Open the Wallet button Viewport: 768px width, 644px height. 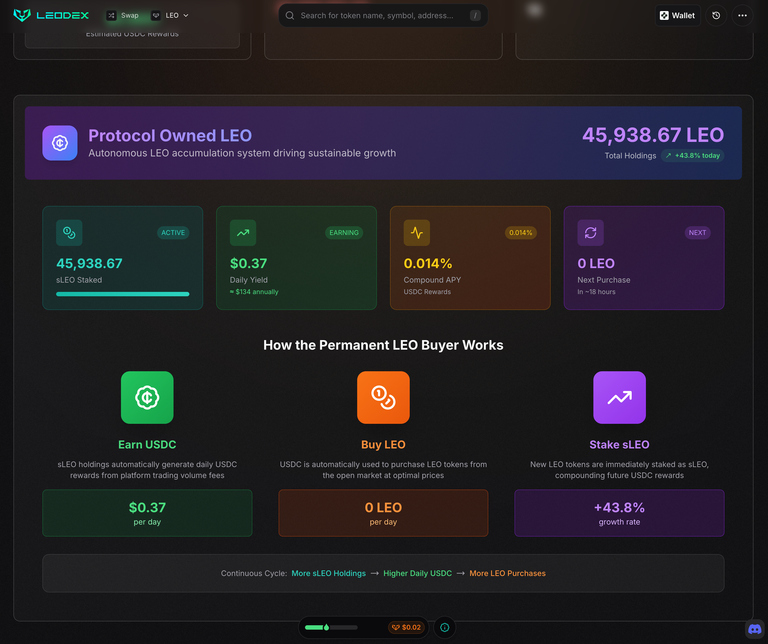coord(677,16)
